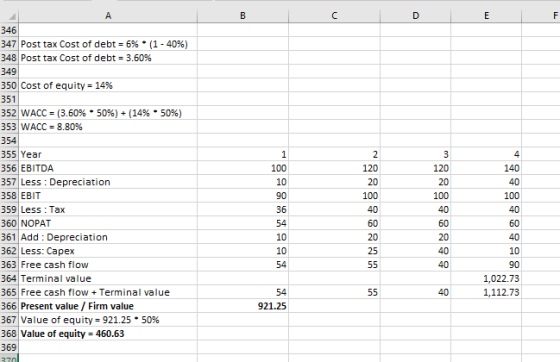This screenshot has width=560, height=362.
Task: Select row 355 header
Action: (x=9, y=154)
